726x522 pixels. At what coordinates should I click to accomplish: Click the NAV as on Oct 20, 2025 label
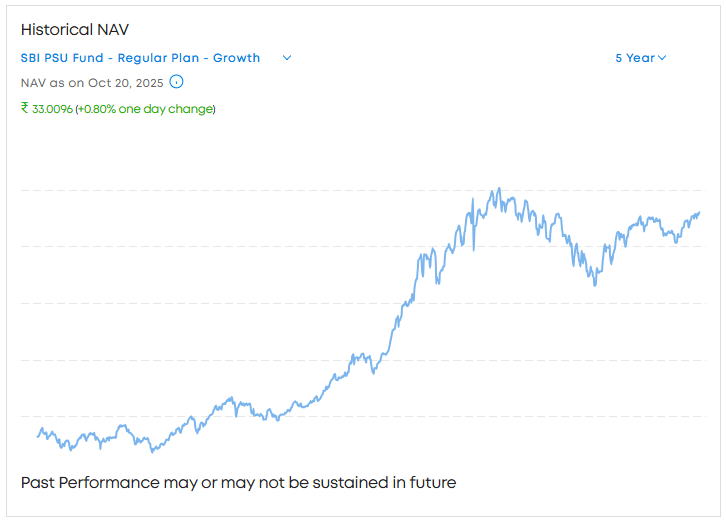pos(92,83)
